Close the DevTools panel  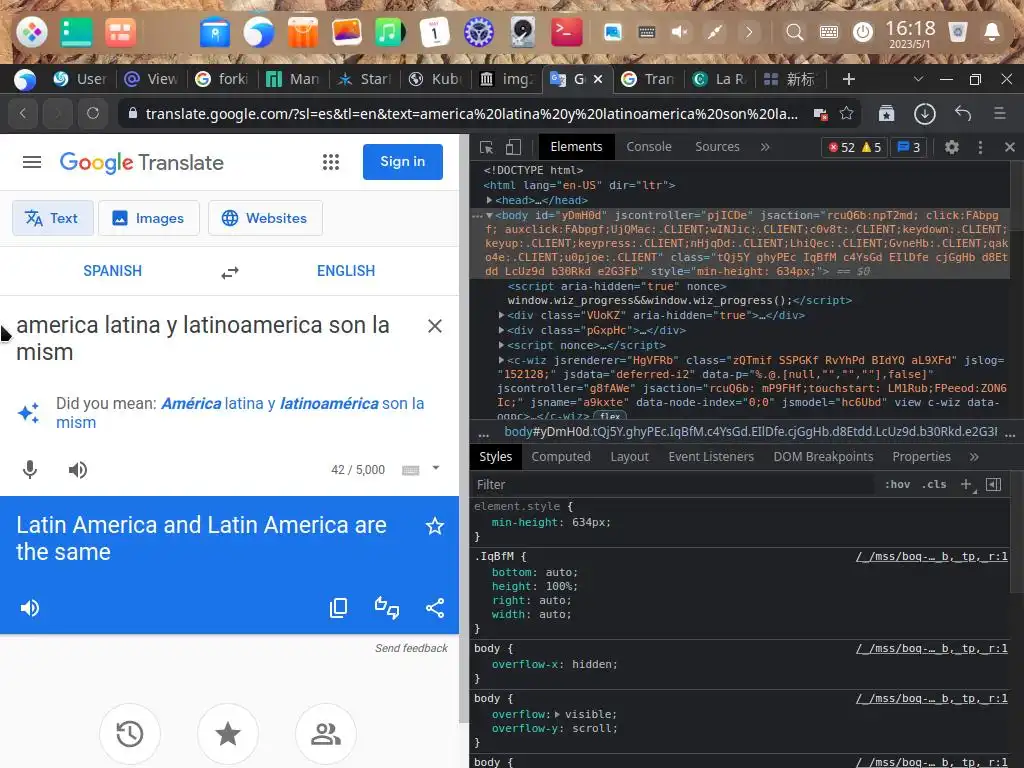[x=1010, y=147]
